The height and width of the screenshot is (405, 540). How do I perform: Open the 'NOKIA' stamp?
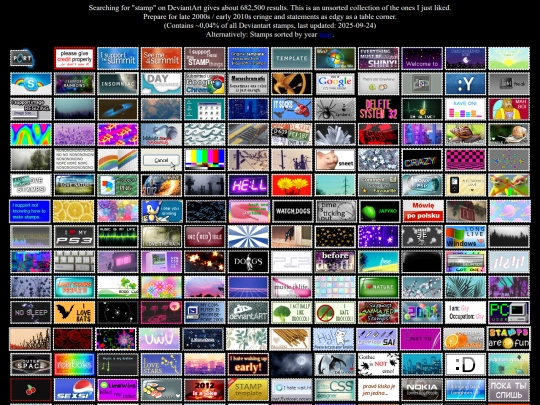coord(422,390)
